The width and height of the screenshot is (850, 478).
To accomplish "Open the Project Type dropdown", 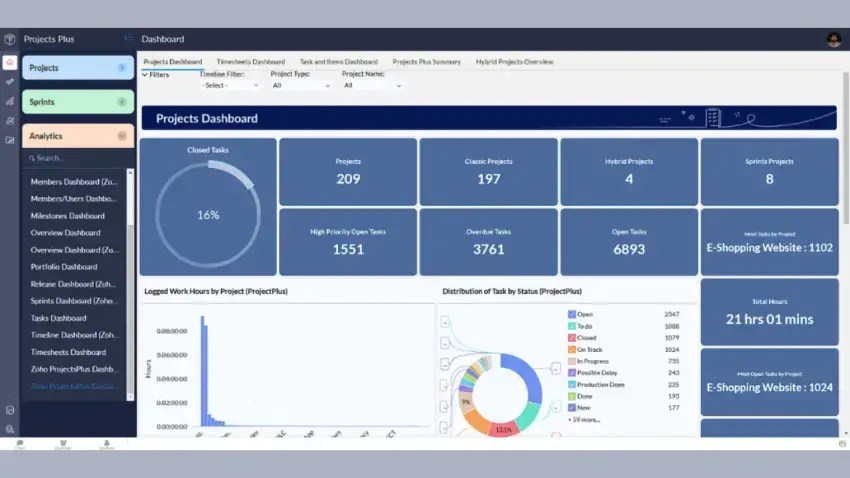I will (300, 85).
